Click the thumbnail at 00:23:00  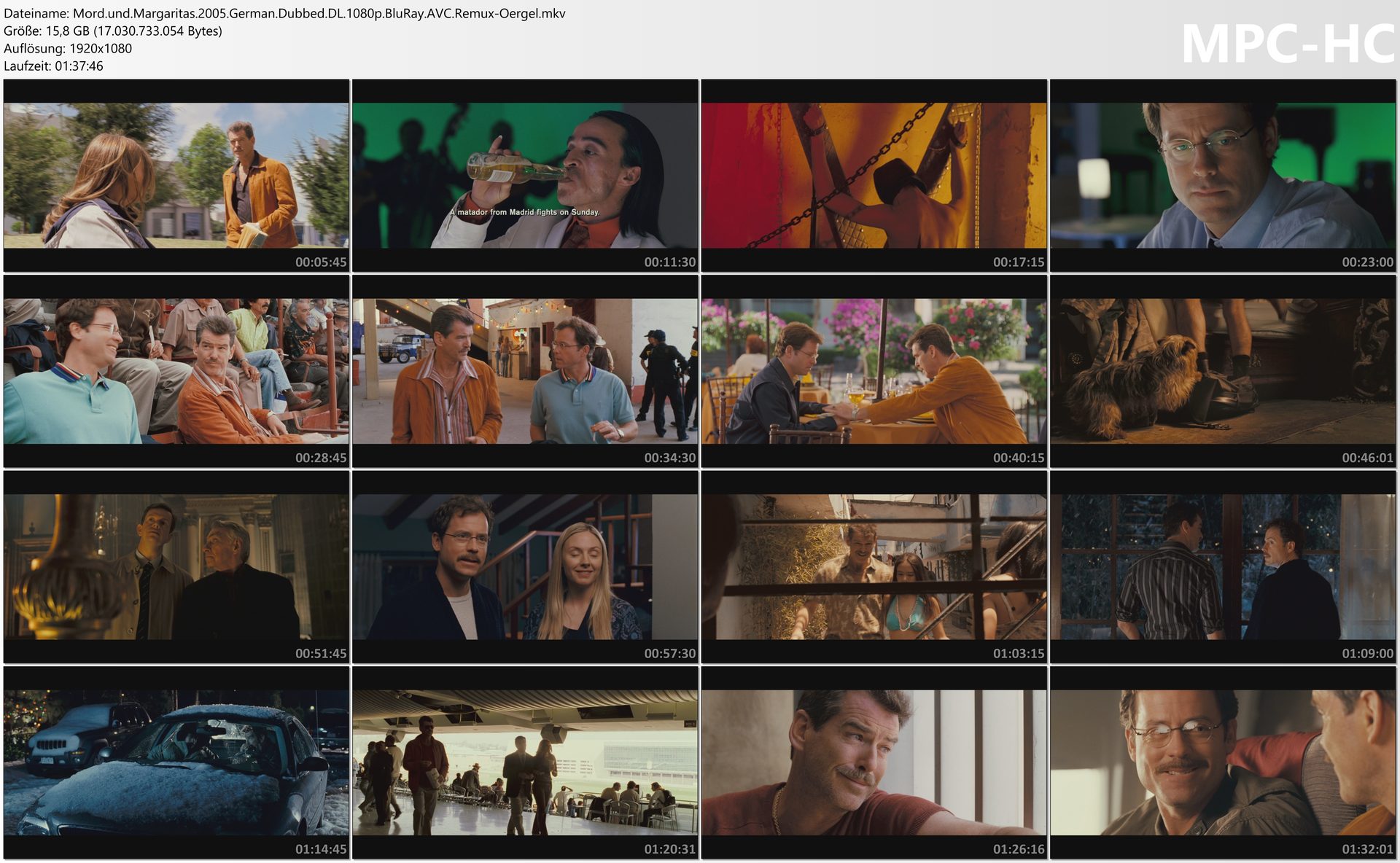[x=1222, y=175]
